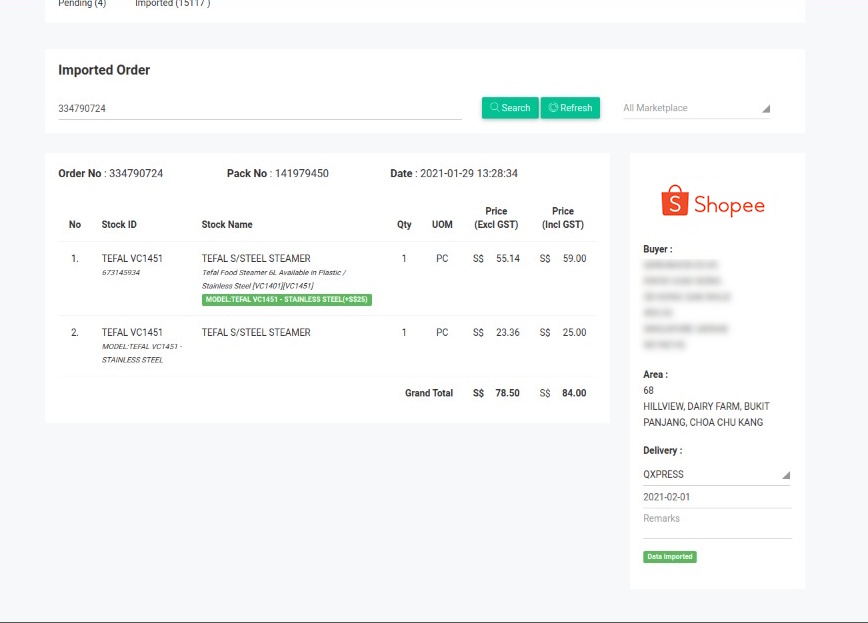Click the UOM column header
Screen dimensions: 868x623
click(442, 224)
